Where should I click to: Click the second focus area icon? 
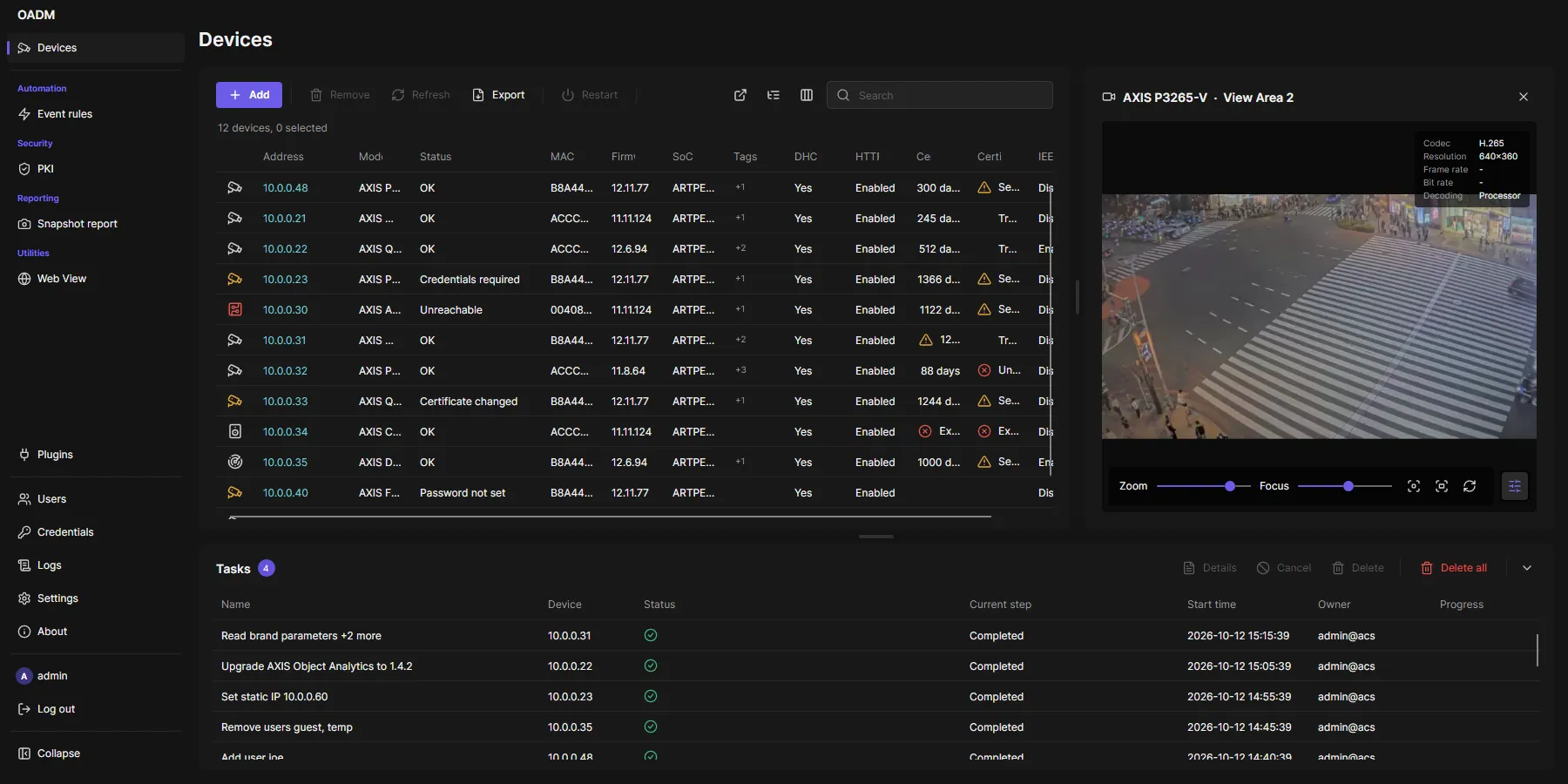pos(1442,486)
